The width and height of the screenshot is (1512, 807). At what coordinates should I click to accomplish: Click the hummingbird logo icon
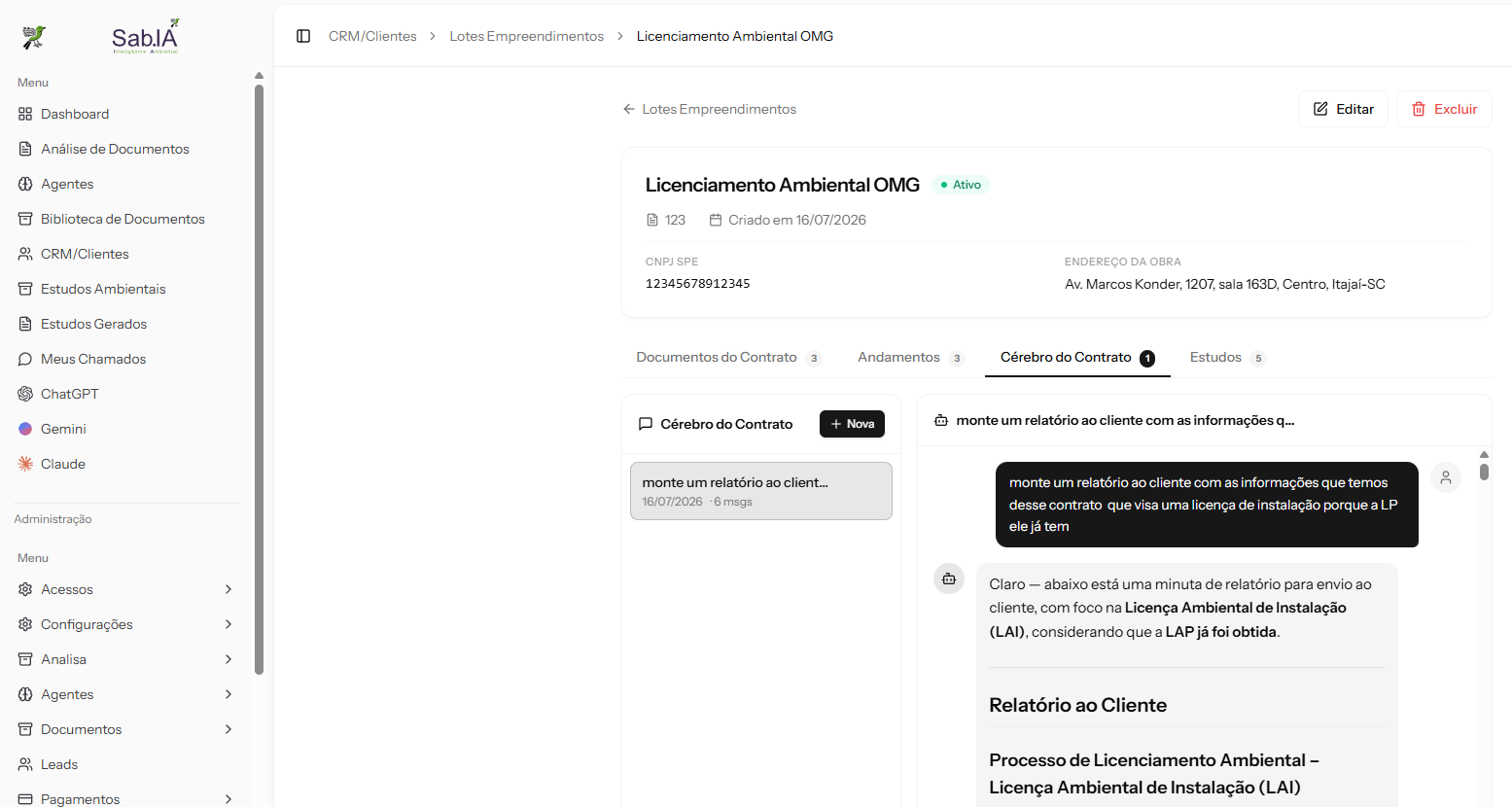pyautogui.click(x=34, y=37)
